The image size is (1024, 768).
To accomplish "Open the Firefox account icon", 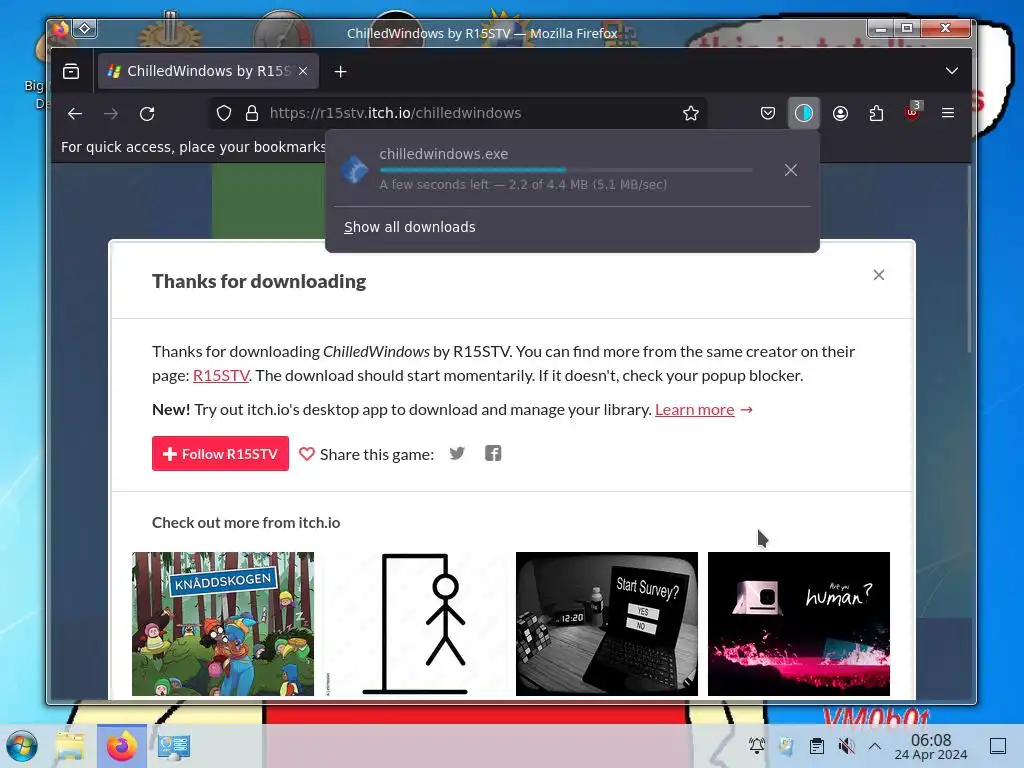I will pos(840,114).
